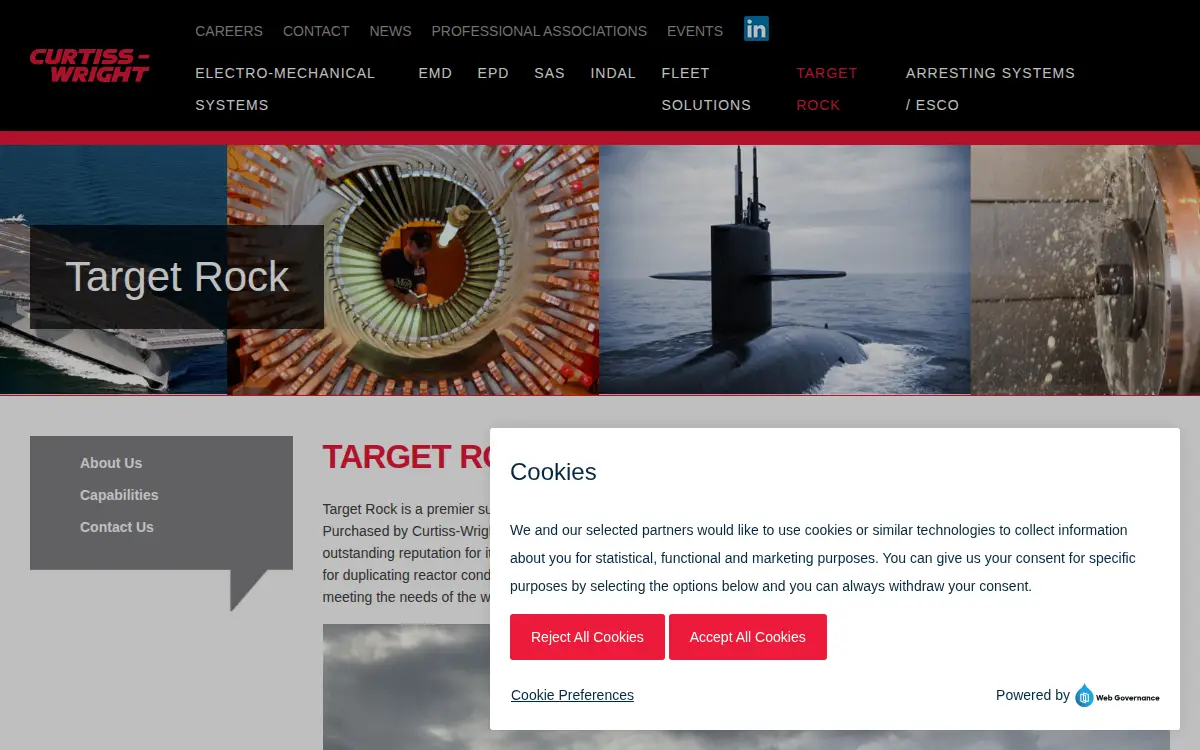Open Professional Associations link
Screen dimensions: 1200x750
[x=539, y=31]
